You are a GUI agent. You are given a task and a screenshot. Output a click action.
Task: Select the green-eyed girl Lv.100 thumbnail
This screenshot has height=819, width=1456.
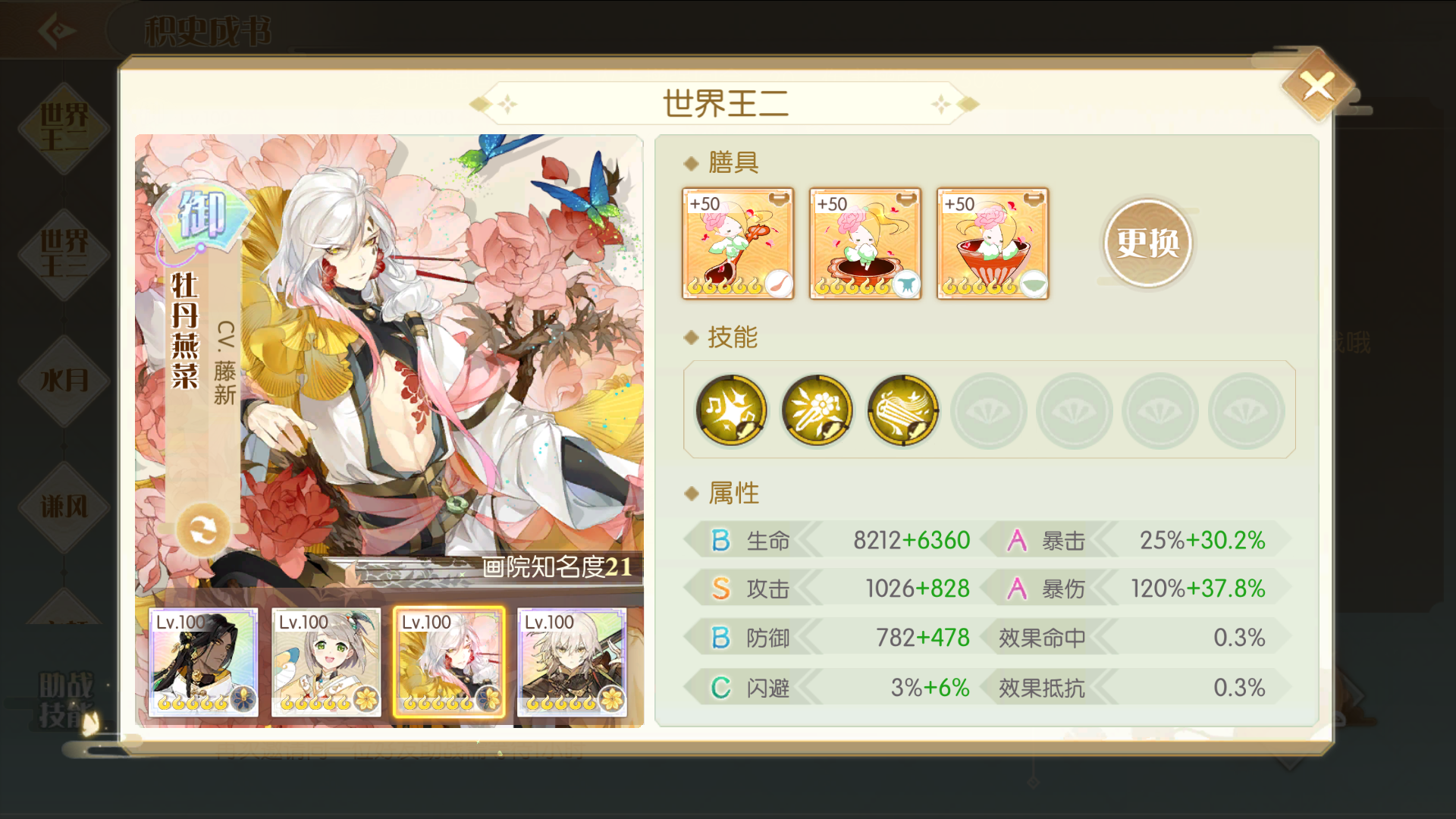326,662
